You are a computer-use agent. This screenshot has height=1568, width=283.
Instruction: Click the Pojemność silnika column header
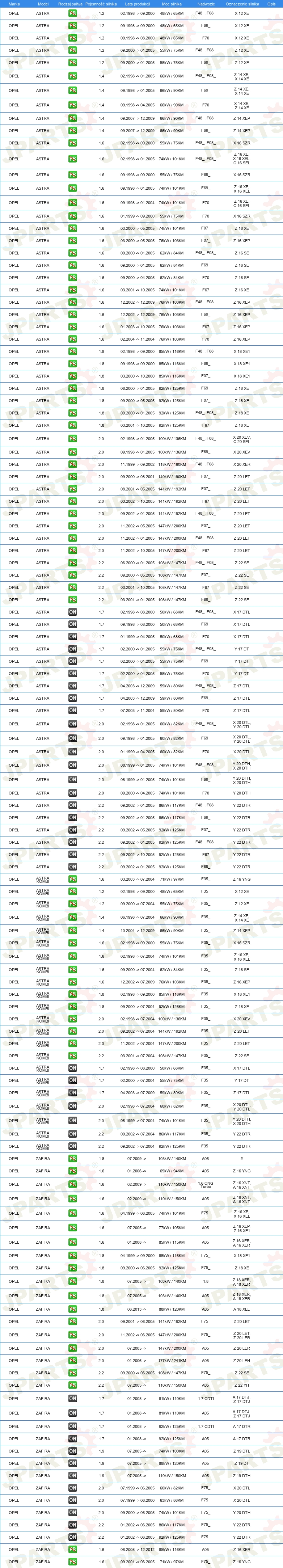click(101, 4)
